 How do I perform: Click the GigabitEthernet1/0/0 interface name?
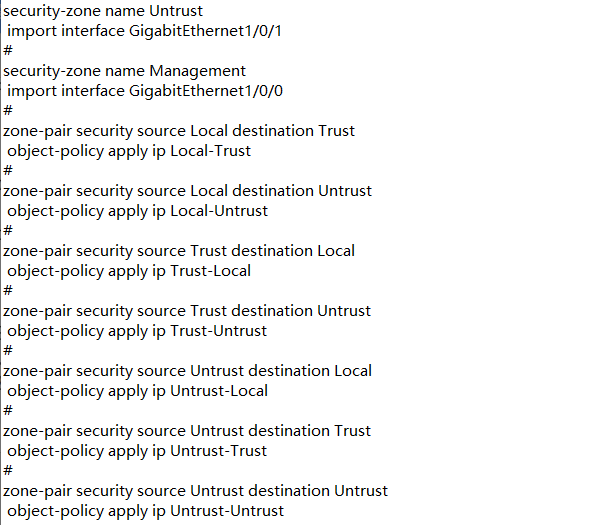(207, 91)
